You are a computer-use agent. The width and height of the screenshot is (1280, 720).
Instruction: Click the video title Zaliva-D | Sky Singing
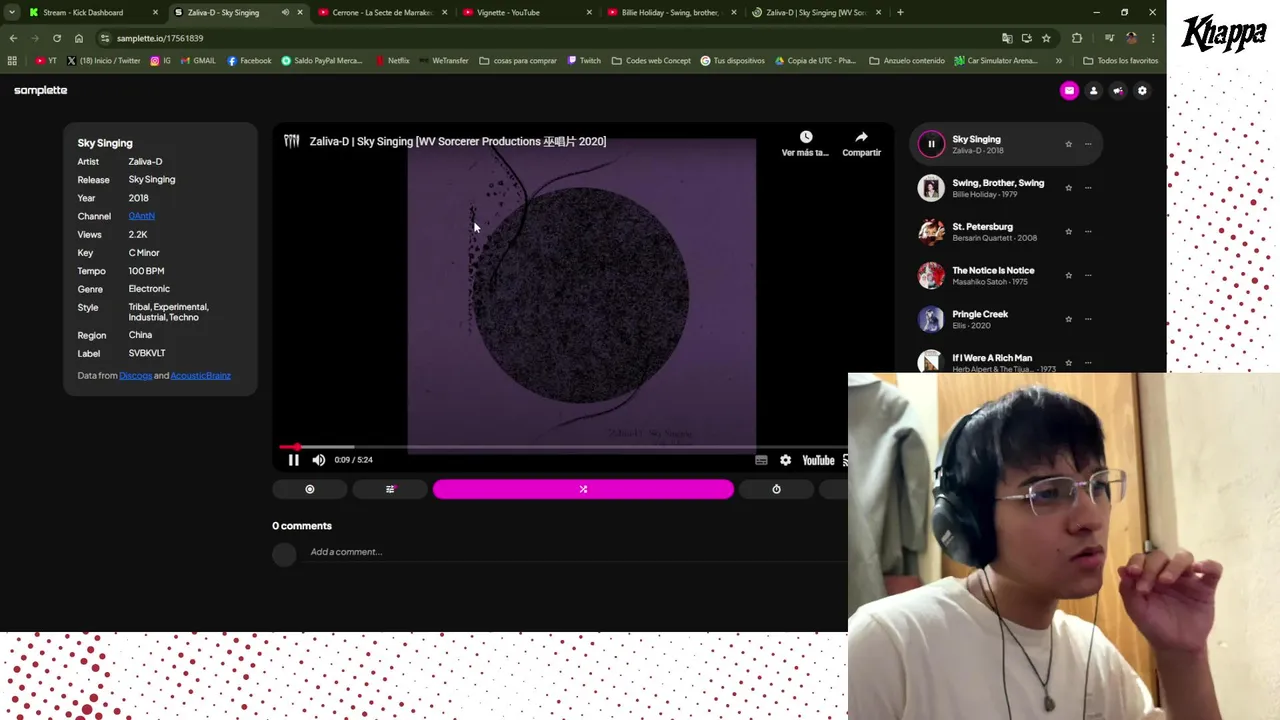click(x=458, y=141)
